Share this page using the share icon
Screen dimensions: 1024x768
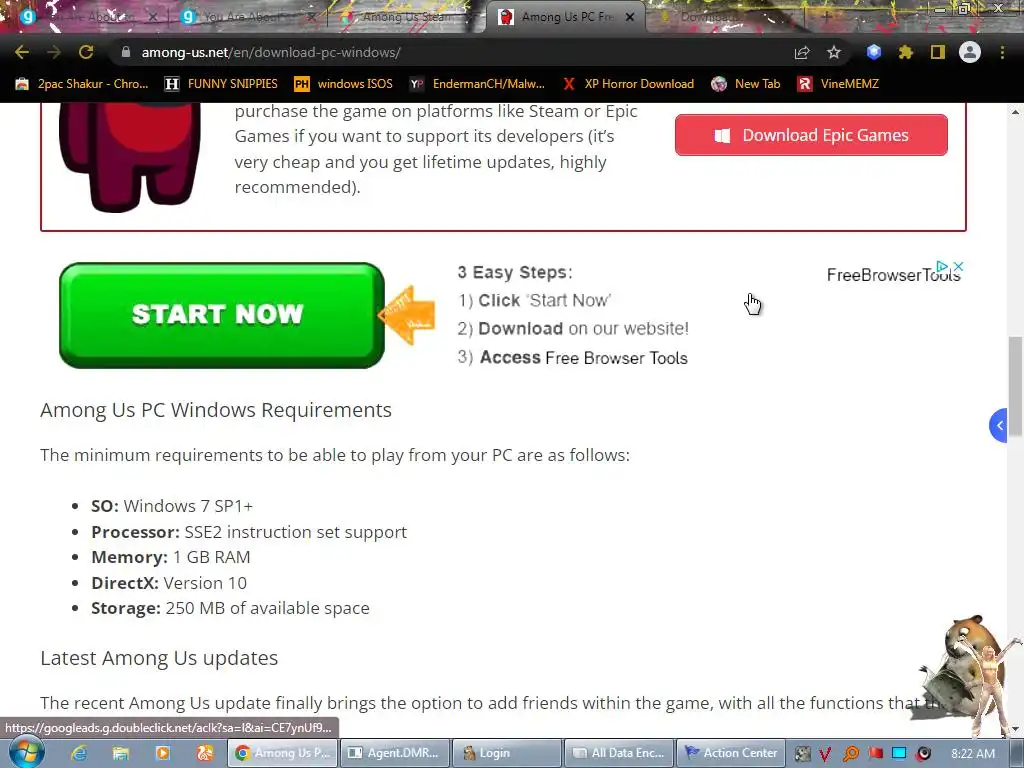tap(802, 52)
